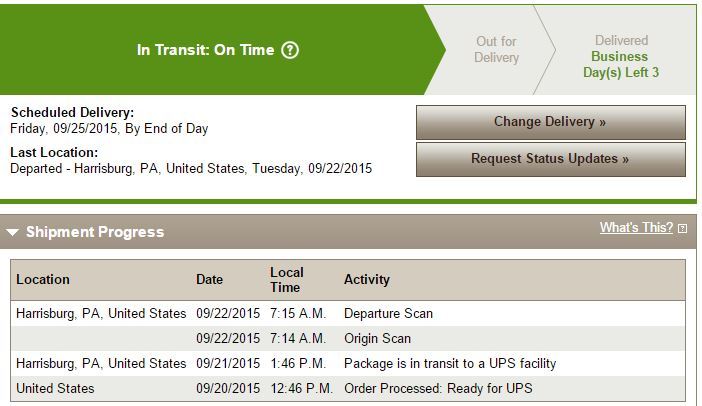702x406 pixels.
Task: Click the Activity column header
Action: 367,279
